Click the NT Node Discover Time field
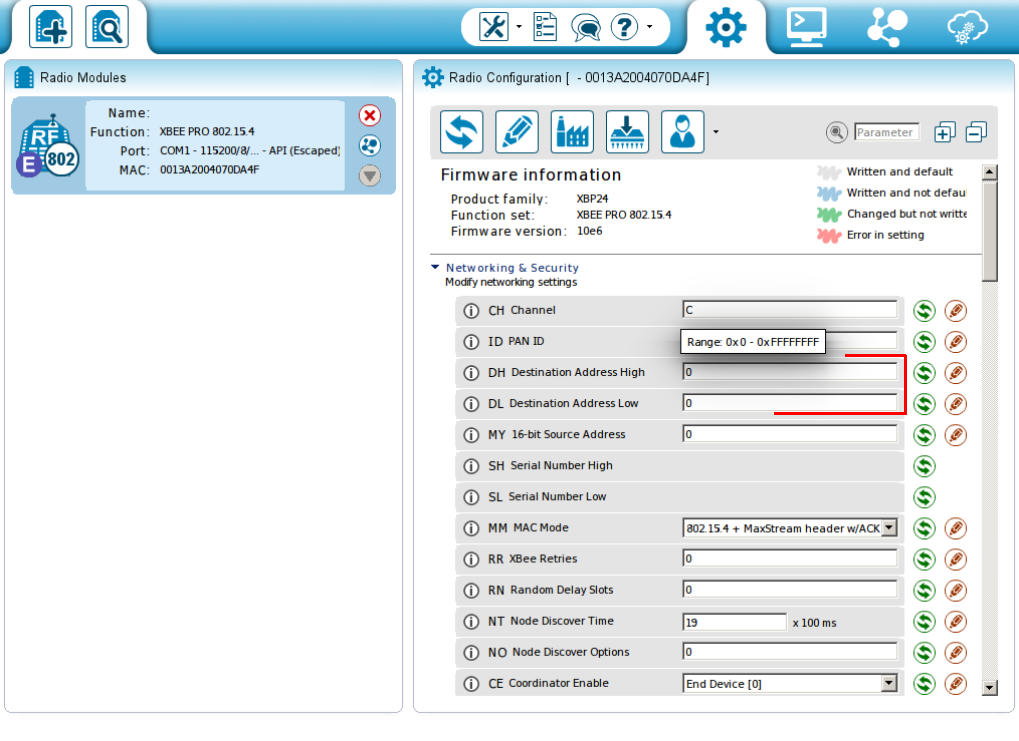This screenshot has height=741, width=1019. (734, 622)
